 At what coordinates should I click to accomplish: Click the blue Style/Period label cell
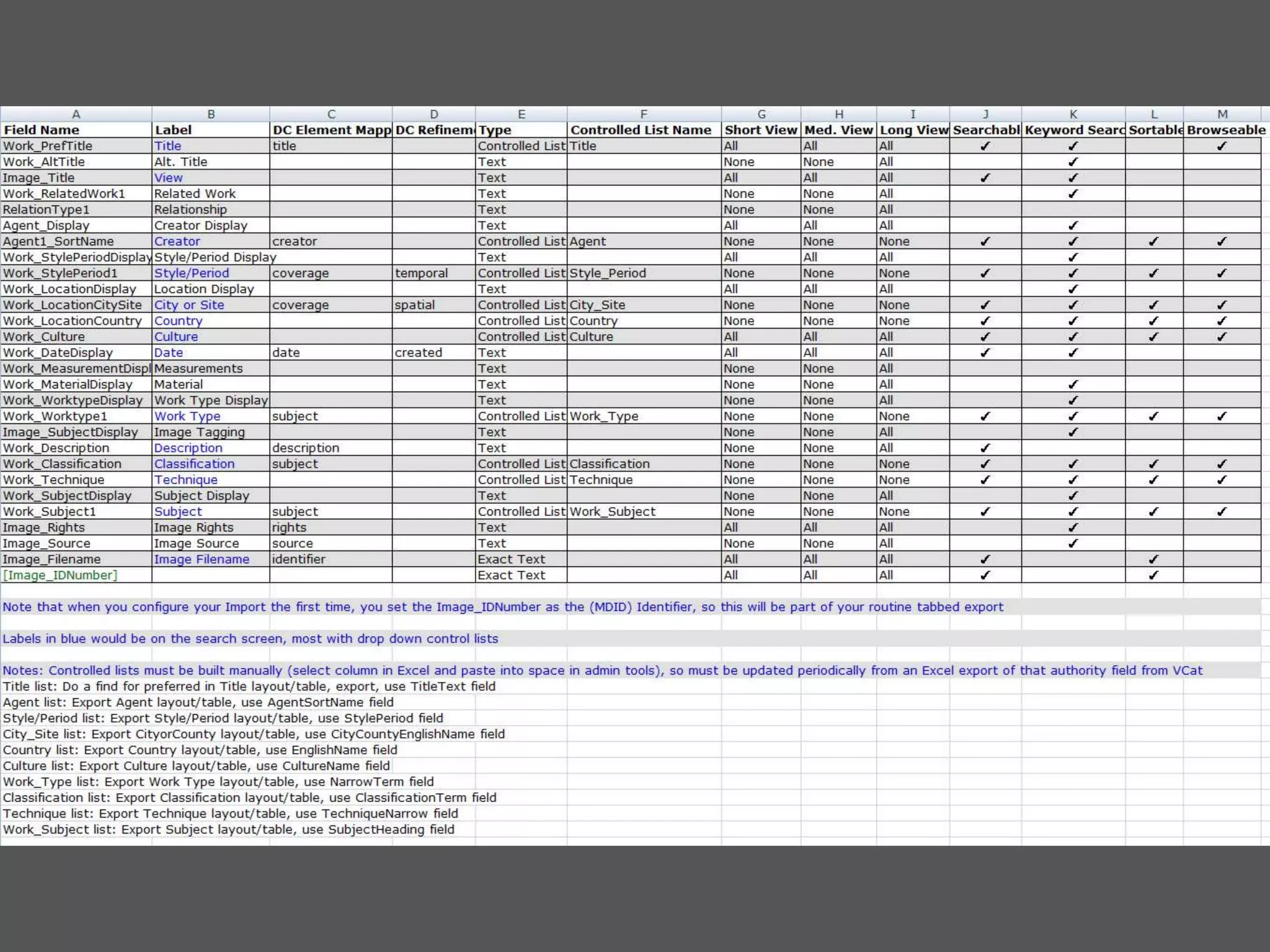[x=192, y=273]
